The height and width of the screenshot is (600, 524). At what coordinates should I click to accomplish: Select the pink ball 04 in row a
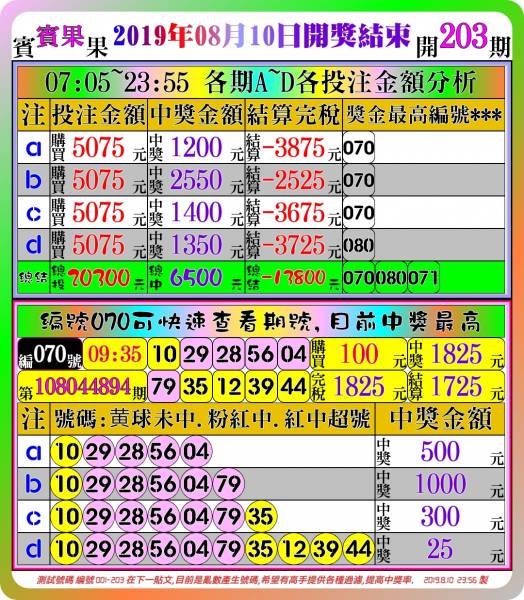196,452
